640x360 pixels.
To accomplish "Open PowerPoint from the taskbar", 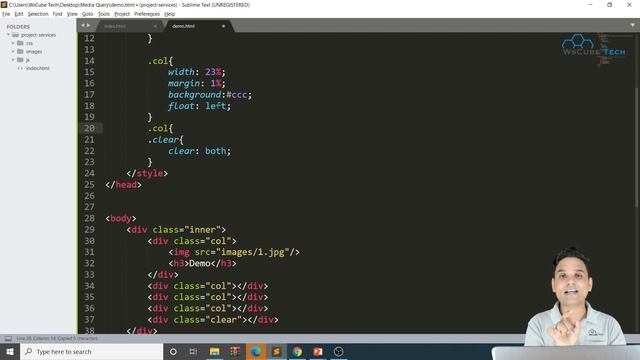I will 318,352.
